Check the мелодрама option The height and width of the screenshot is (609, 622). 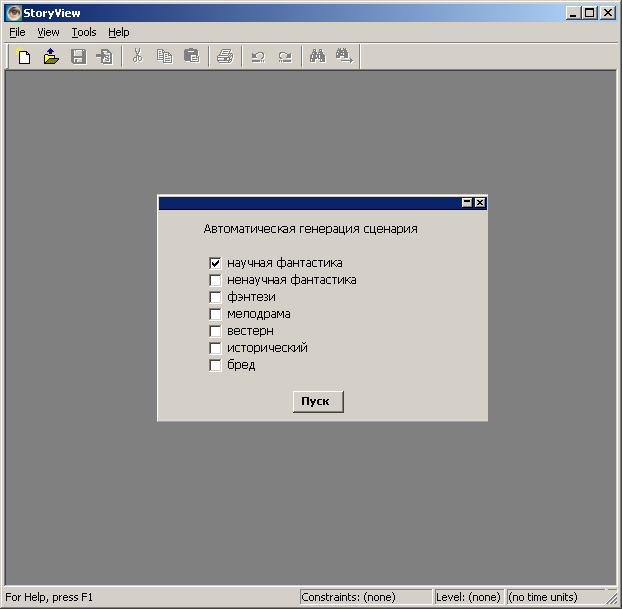[x=215, y=314]
